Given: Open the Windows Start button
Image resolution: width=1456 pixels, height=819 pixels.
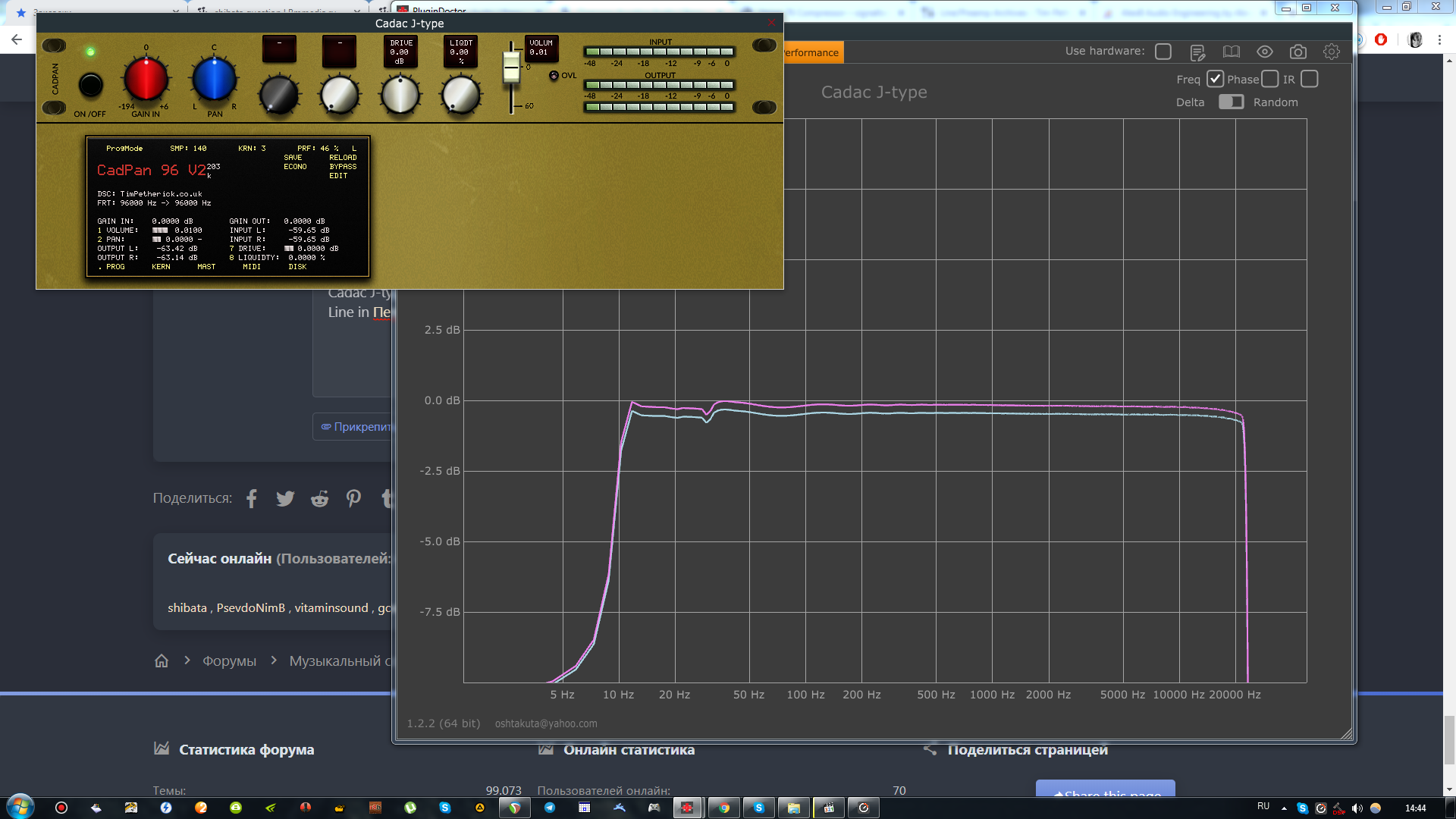Looking at the screenshot, I should 20,807.
